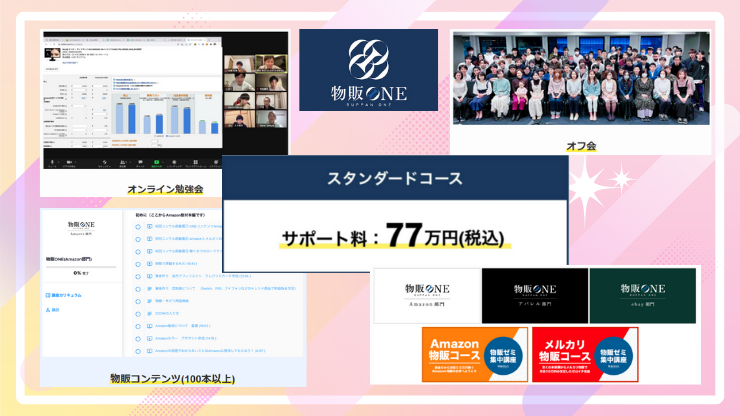This screenshot has height=416, width=740.
Task: Open Zoom security shield icon
Action: click(105, 162)
